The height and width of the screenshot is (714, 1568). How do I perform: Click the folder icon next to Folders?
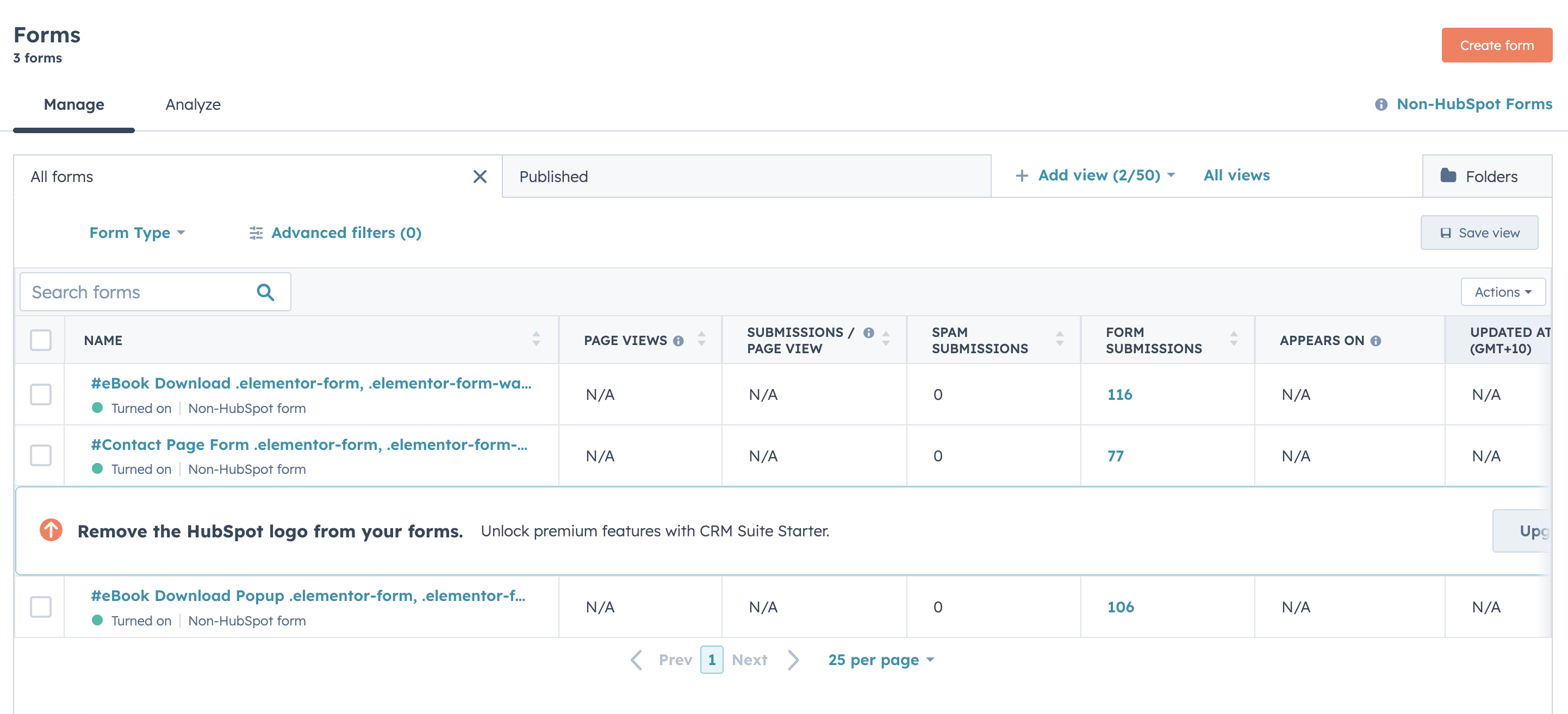pos(1449,177)
